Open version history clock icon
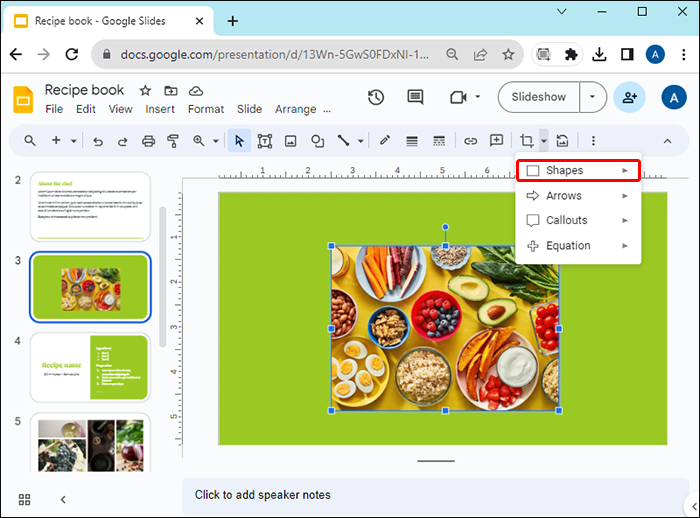The width and height of the screenshot is (700, 518). coord(376,97)
